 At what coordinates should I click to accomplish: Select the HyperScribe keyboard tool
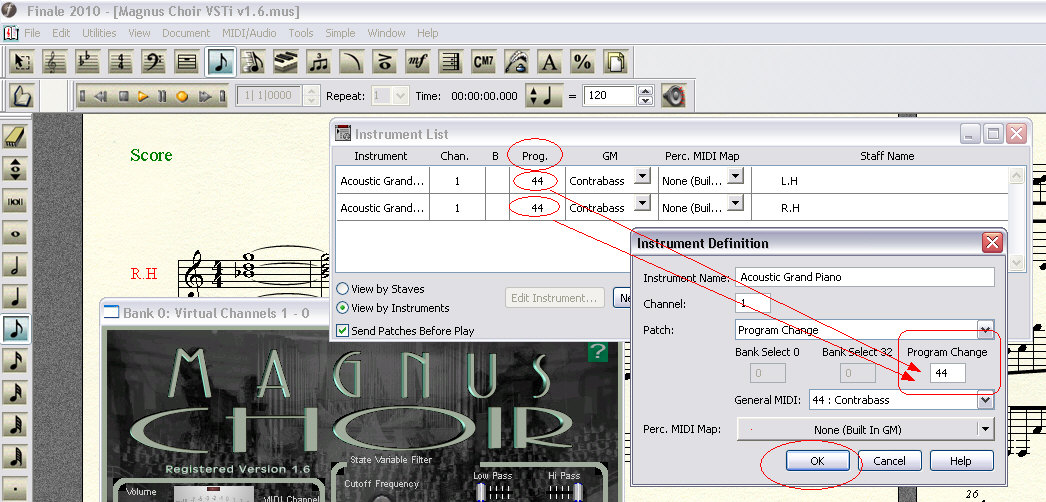286,62
